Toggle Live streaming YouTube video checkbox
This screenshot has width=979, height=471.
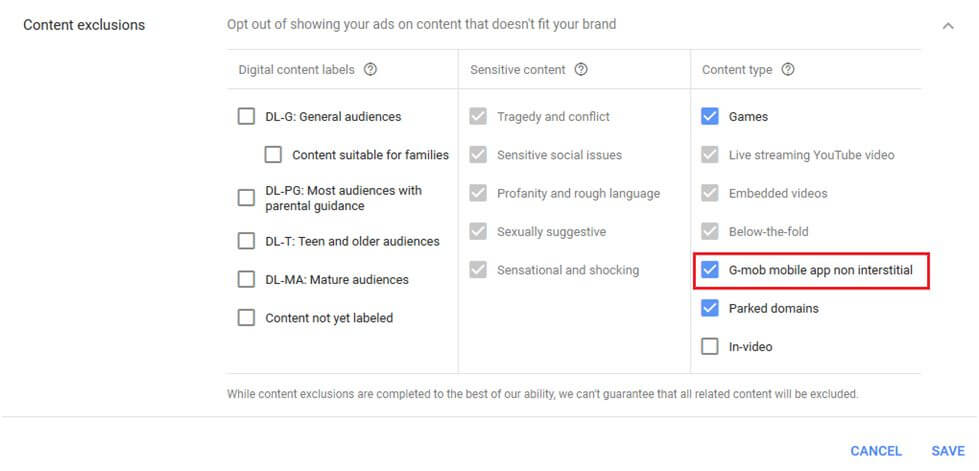[710, 155]
